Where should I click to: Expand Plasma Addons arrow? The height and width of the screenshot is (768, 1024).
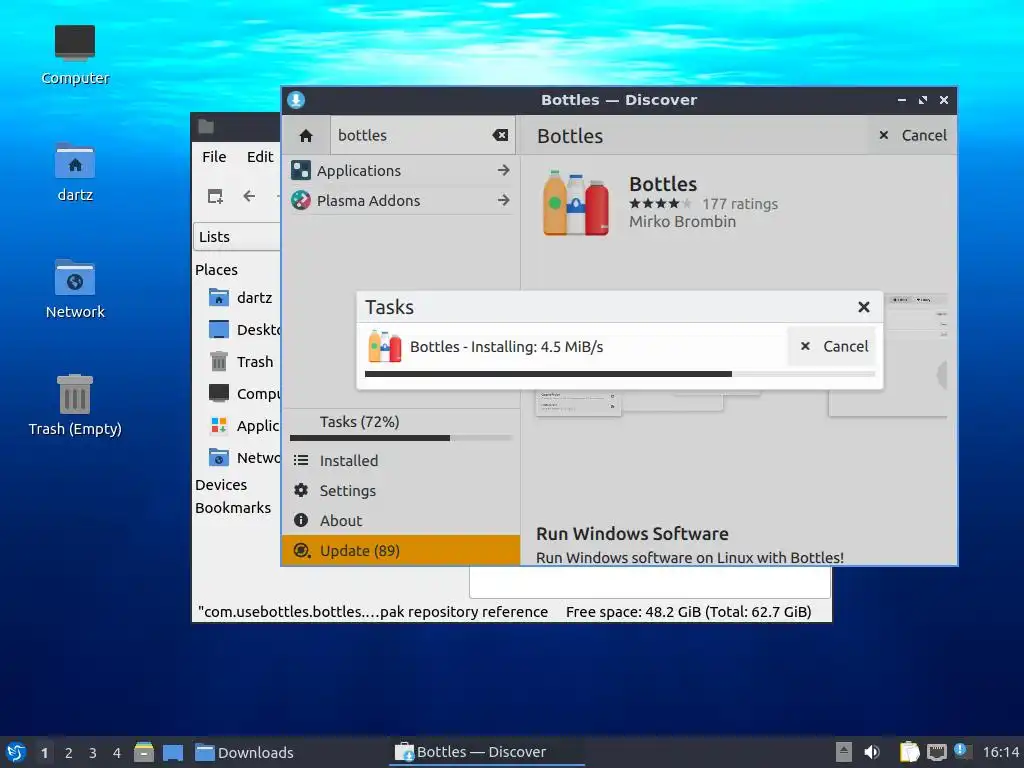(503, 200)
